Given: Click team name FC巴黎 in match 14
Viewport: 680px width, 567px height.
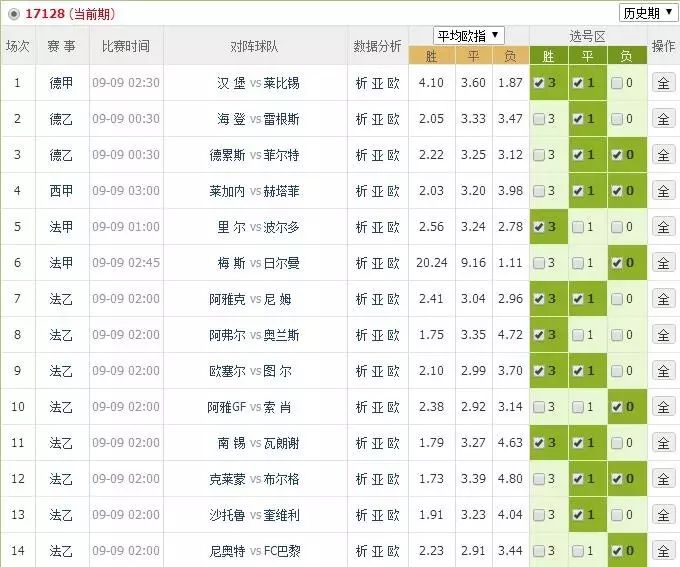Looking at the screenshot, I should point(282,551).
